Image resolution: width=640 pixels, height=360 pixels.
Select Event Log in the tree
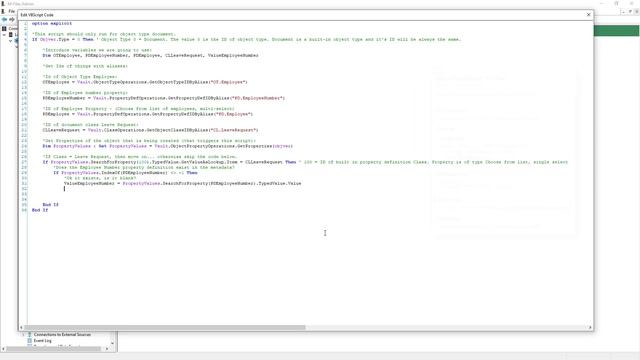coord(42,340)
